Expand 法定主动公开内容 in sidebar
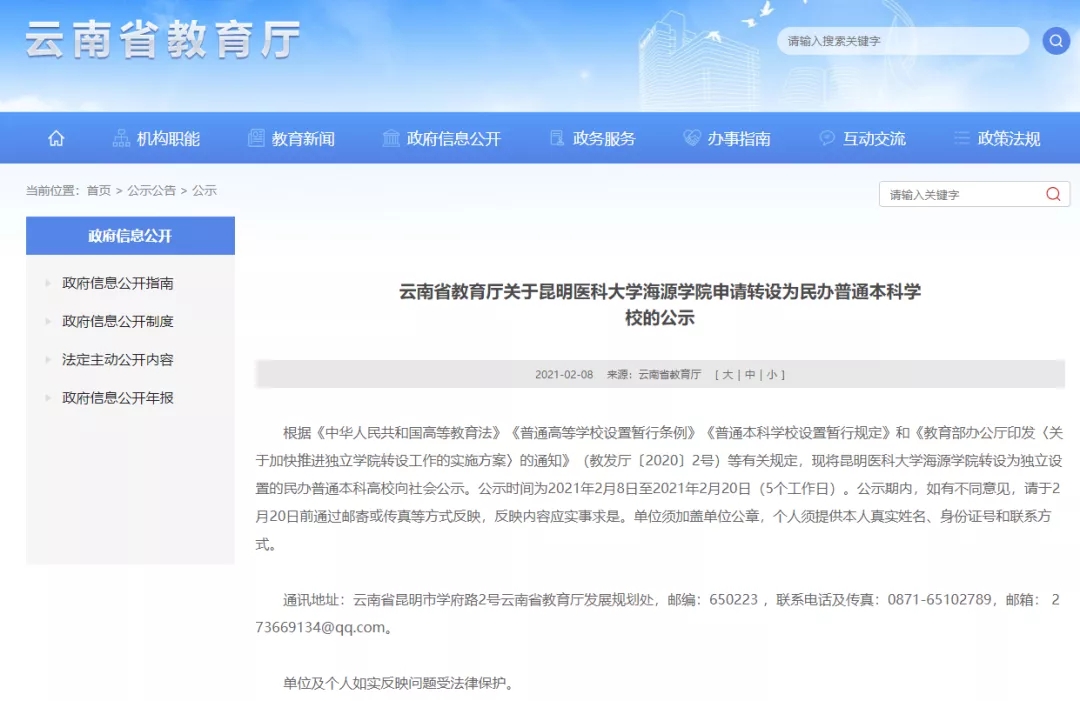The image size is (1080, 701). click(118, 359)
